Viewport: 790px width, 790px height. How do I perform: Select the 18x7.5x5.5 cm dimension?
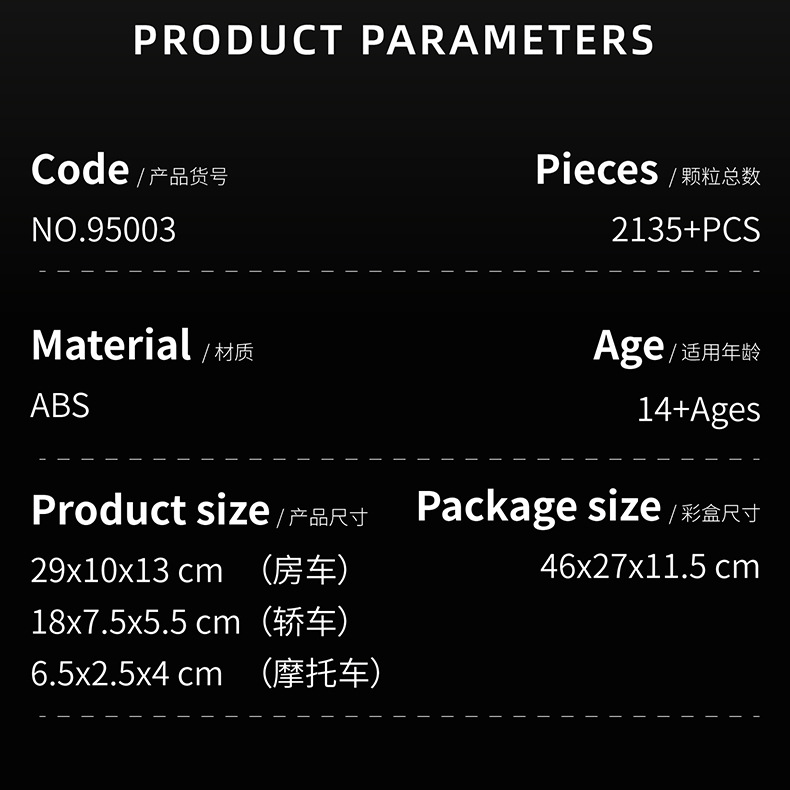[x=136, y=622]
